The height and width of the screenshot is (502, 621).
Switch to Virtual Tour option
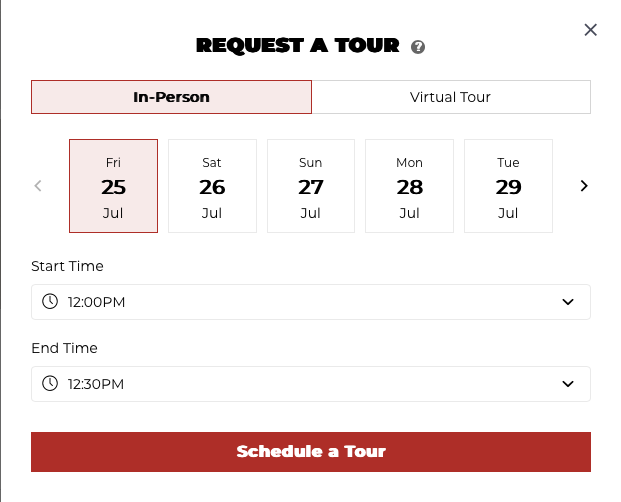click(x=451, y=97)
